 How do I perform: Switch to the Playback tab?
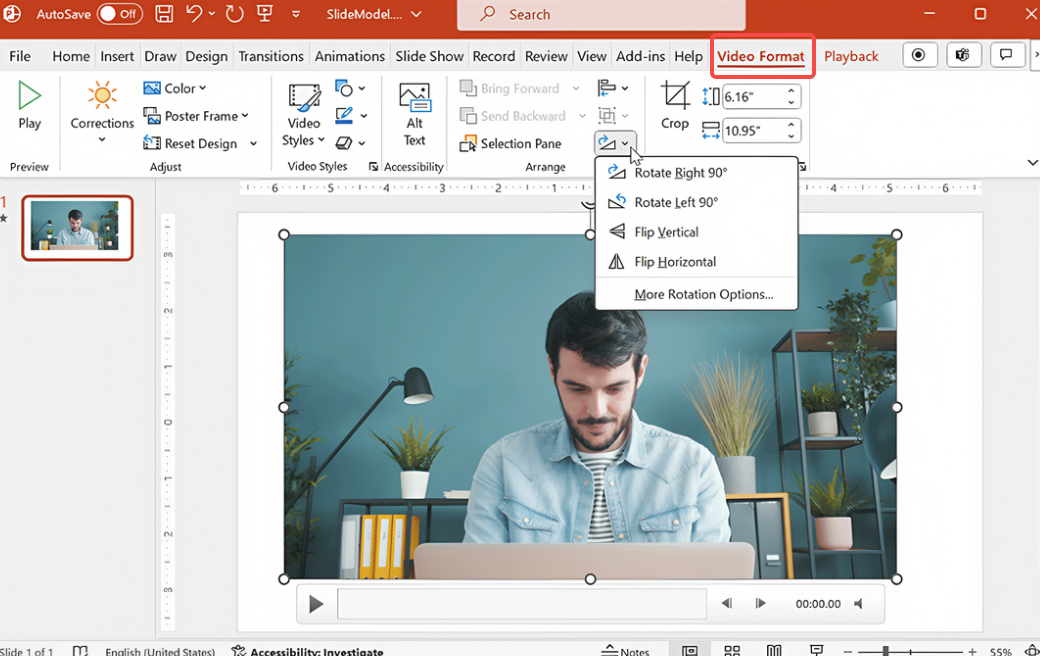[851, 56]
